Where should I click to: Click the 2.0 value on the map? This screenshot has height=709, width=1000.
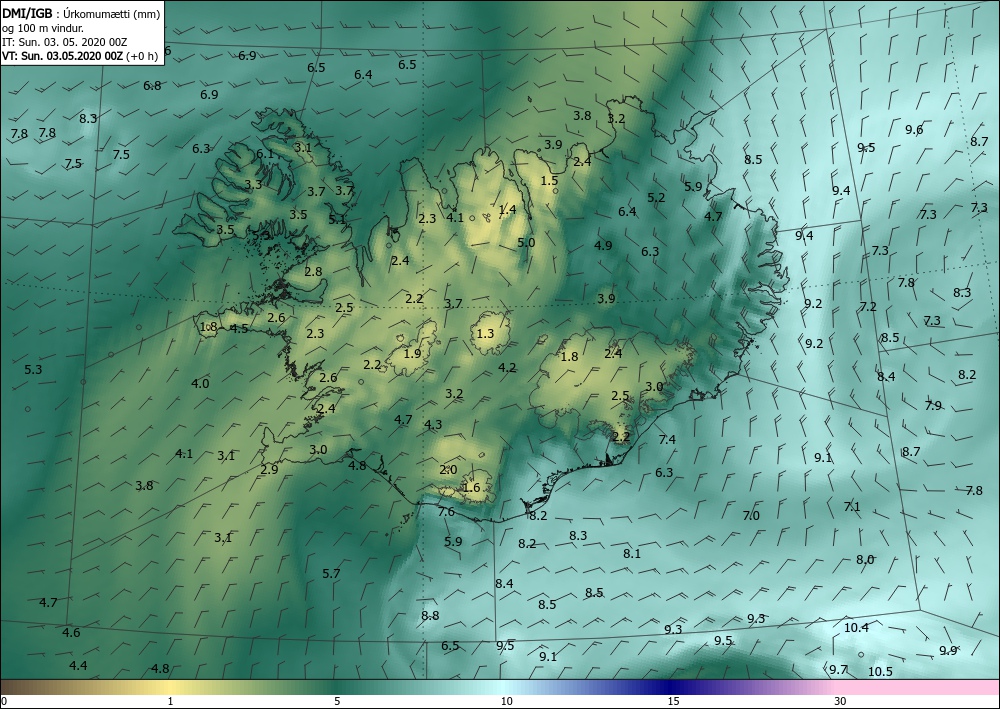tap(448, 470)
